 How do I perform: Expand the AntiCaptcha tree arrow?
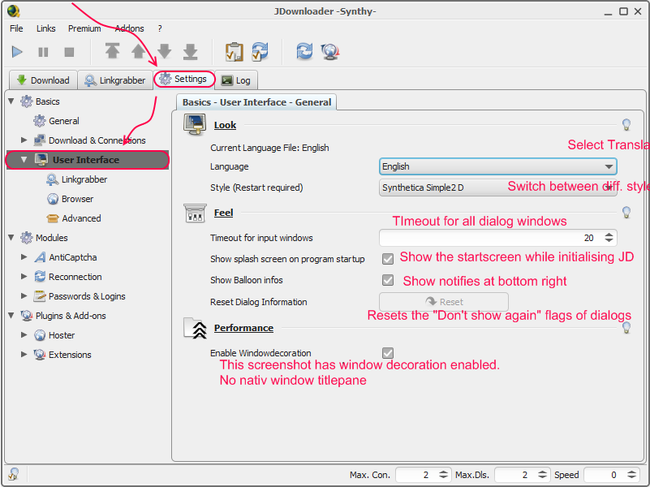coord(24,257)
